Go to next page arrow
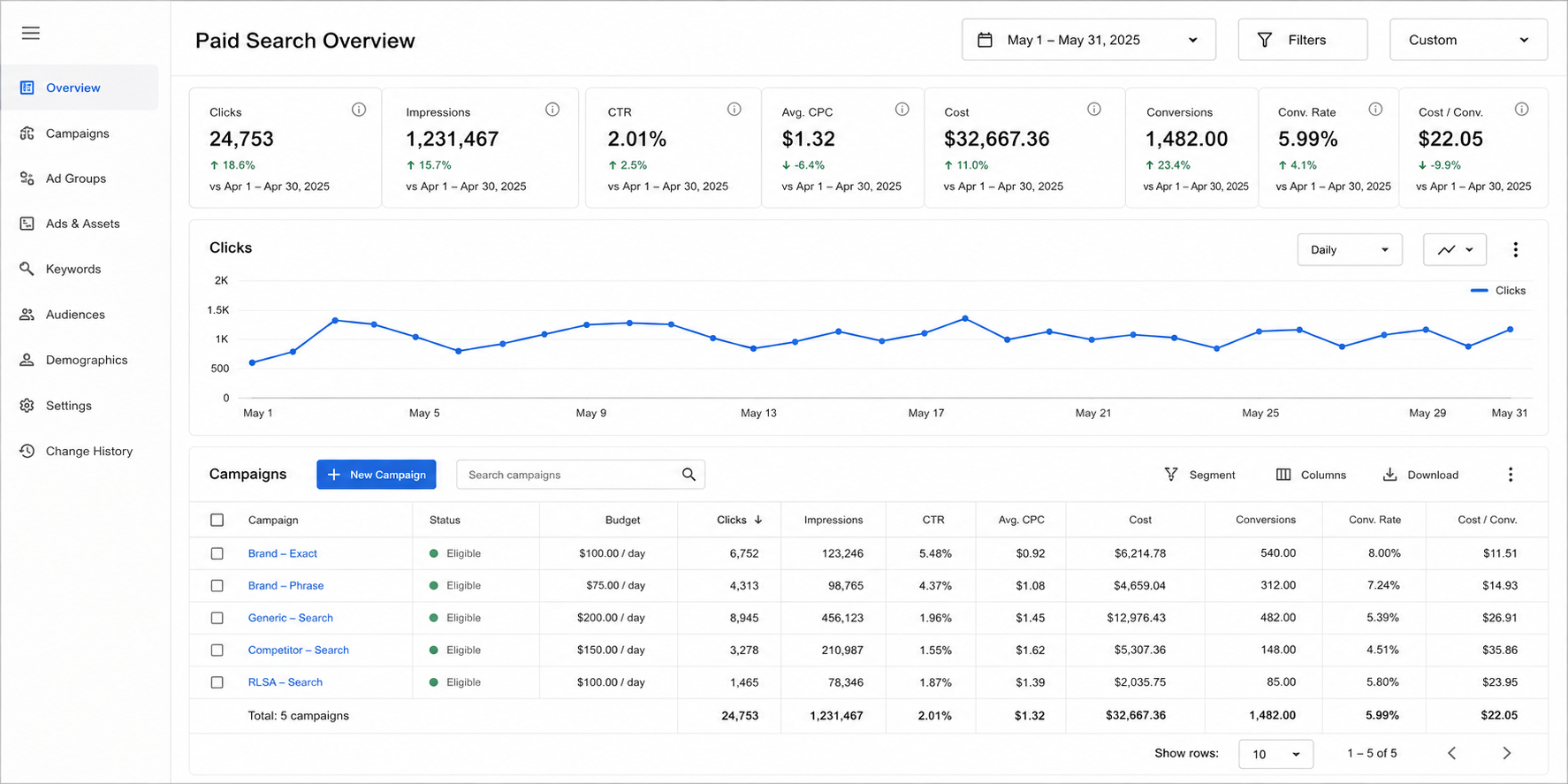The width and height of the screenshot is (1568, 784). (1507, 753)
